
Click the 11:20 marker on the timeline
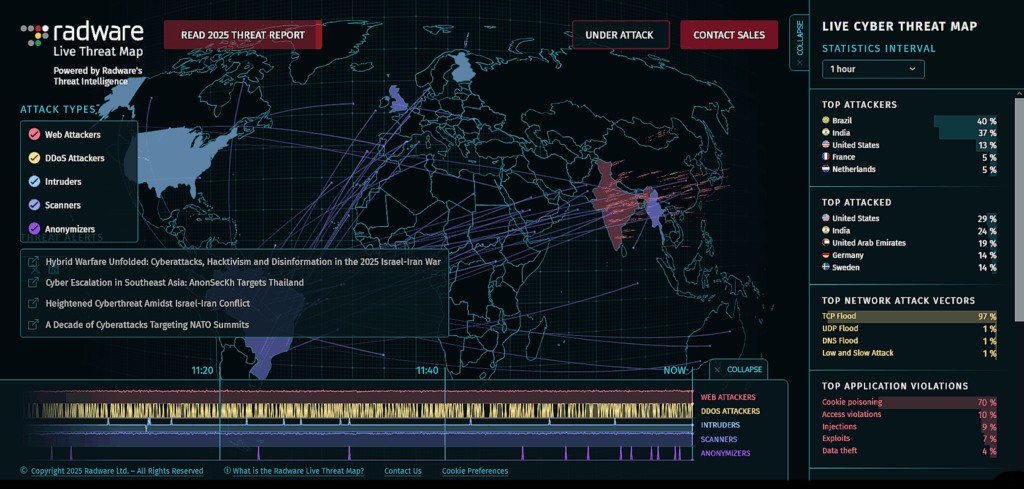coord(203,371)
